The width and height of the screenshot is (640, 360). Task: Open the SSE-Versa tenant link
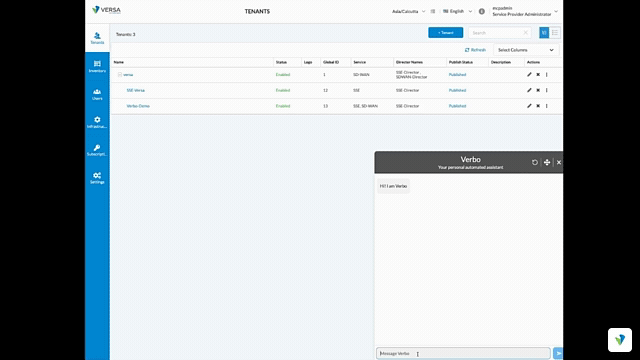[x=136, y=90]
